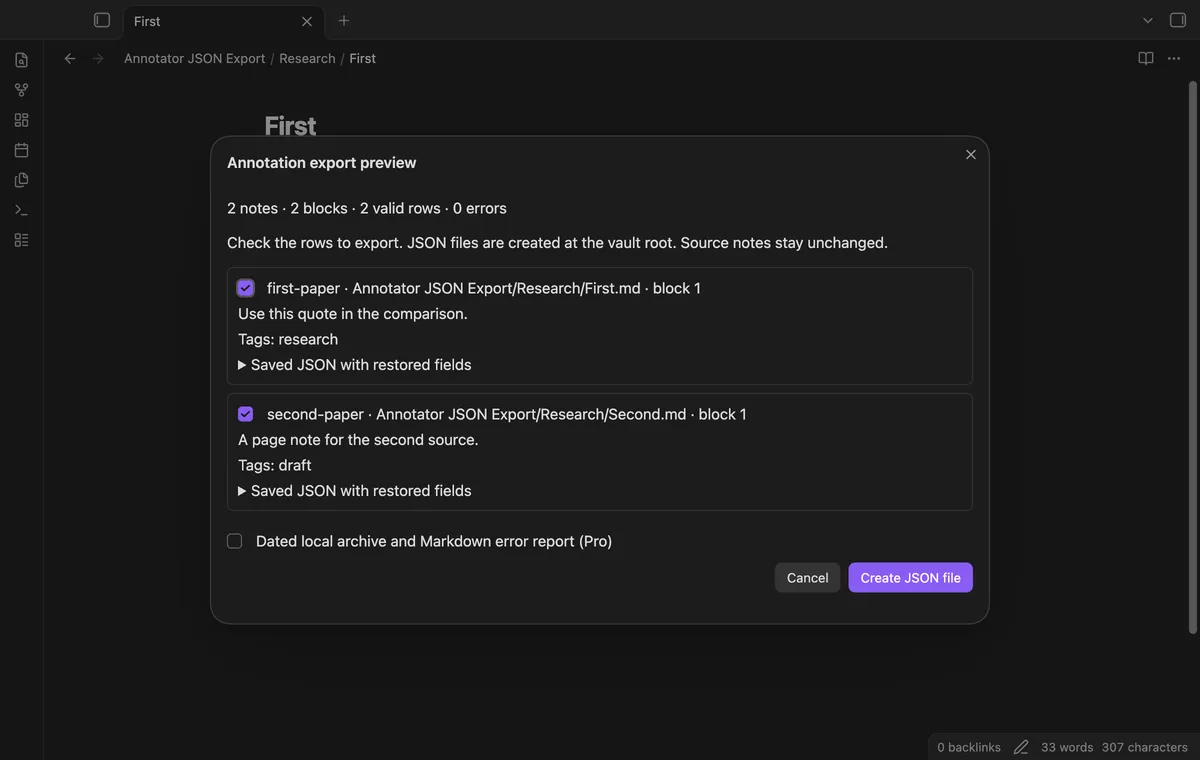Screen dimensions: 1200x760
Task: Uncheck the first-paper row checkbox
Action: tap(246, 288)
